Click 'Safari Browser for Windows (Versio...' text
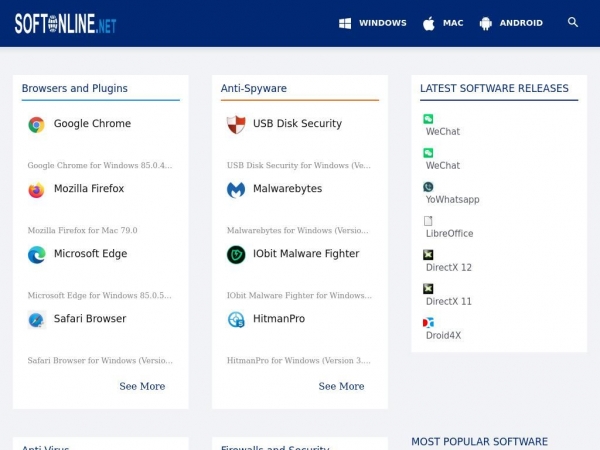The width and height of the screenshot is (600, 450). coord(100,360)
